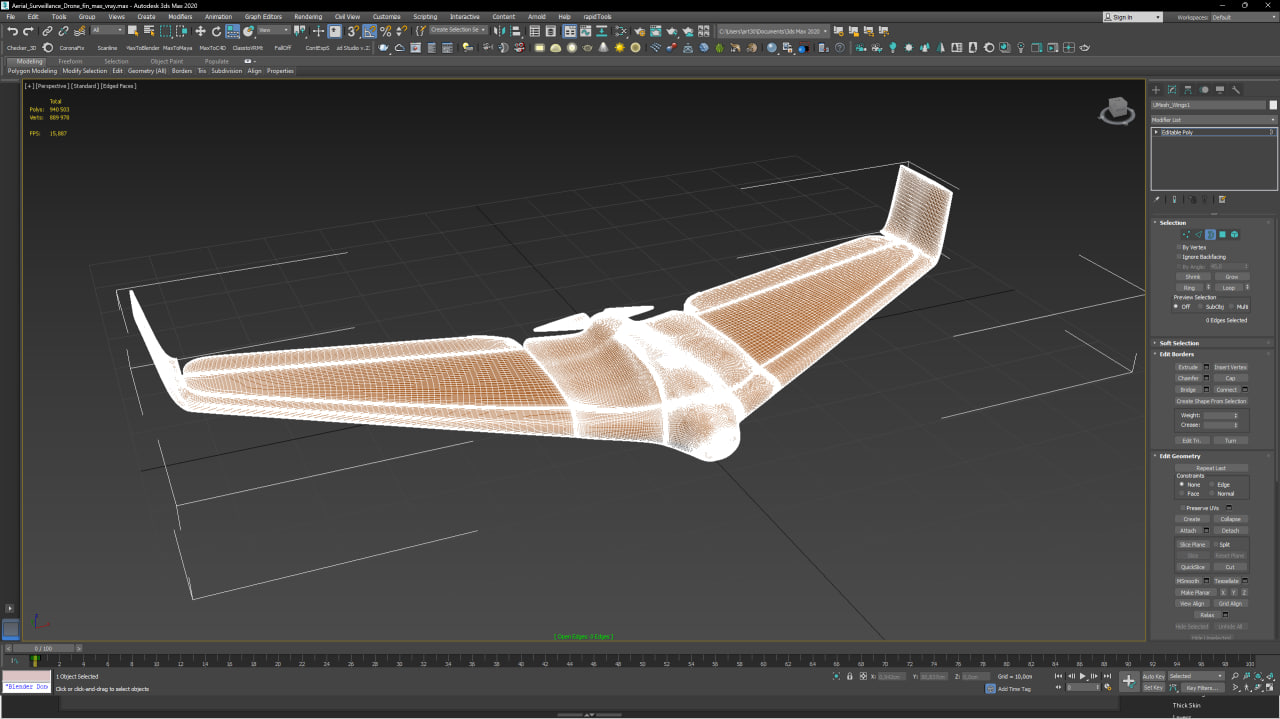The image size is (1280, 719).
Task: Open the Utilities panel wrench icon
Action: click(1236, 90)
